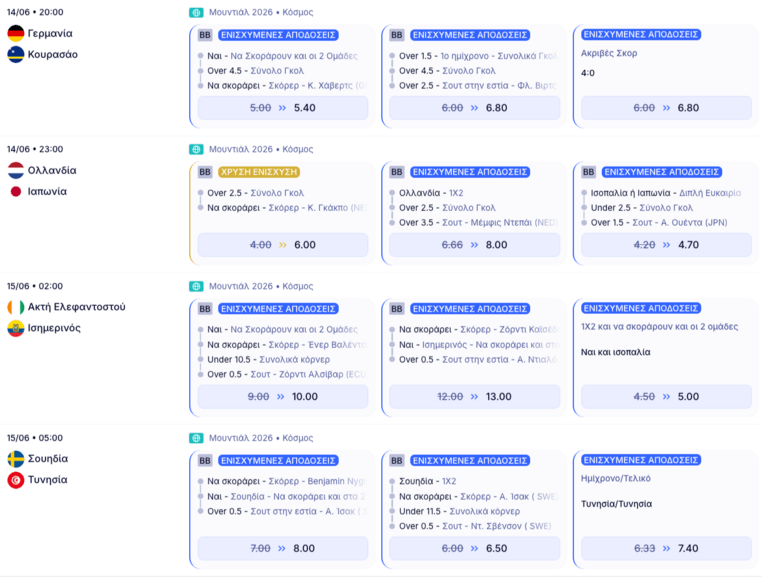Open the Κουρασάο team link
The width and height of the screenshot is (762, 577).
52,54
